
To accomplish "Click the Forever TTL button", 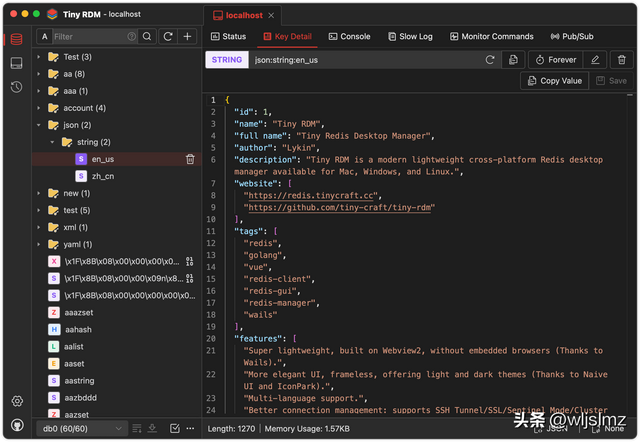I will (x=556, y=60).
